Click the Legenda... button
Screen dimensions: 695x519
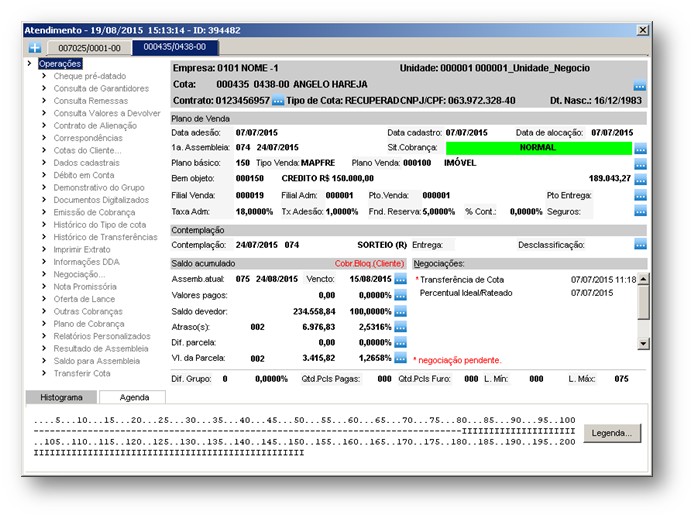click(x=612, y=433)
